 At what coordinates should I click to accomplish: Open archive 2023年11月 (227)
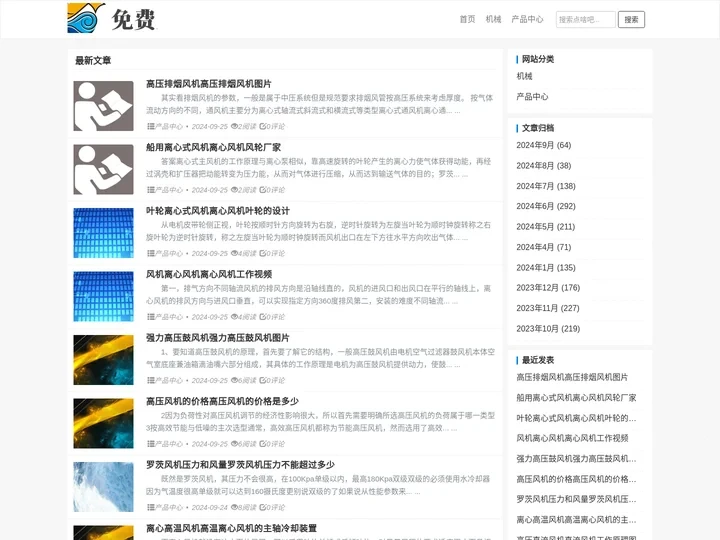(x=548, y=308)
